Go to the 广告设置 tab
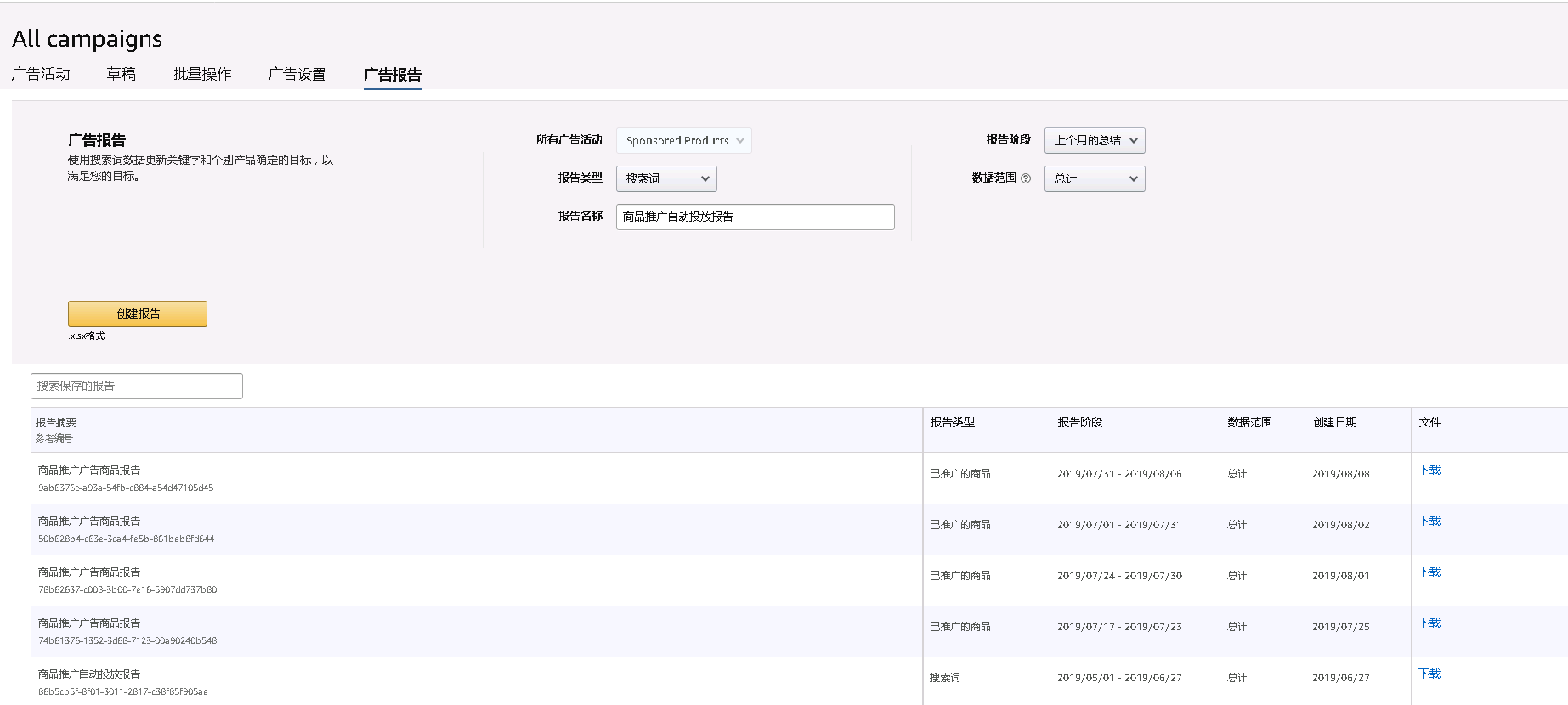This screenshot has height=705, width=1568. [x=297, y=74]
